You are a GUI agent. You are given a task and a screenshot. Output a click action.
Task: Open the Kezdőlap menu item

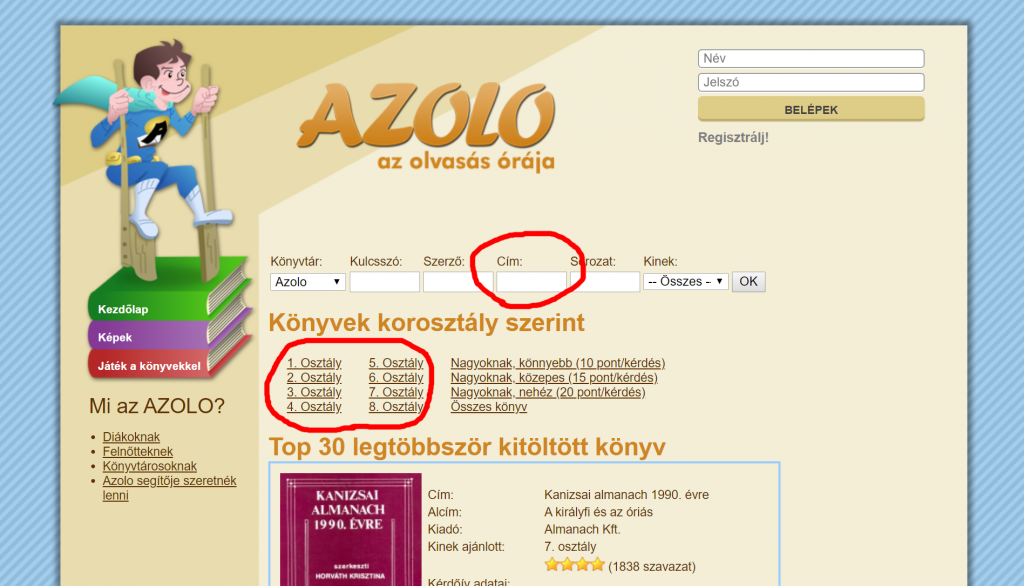[123, 309]
